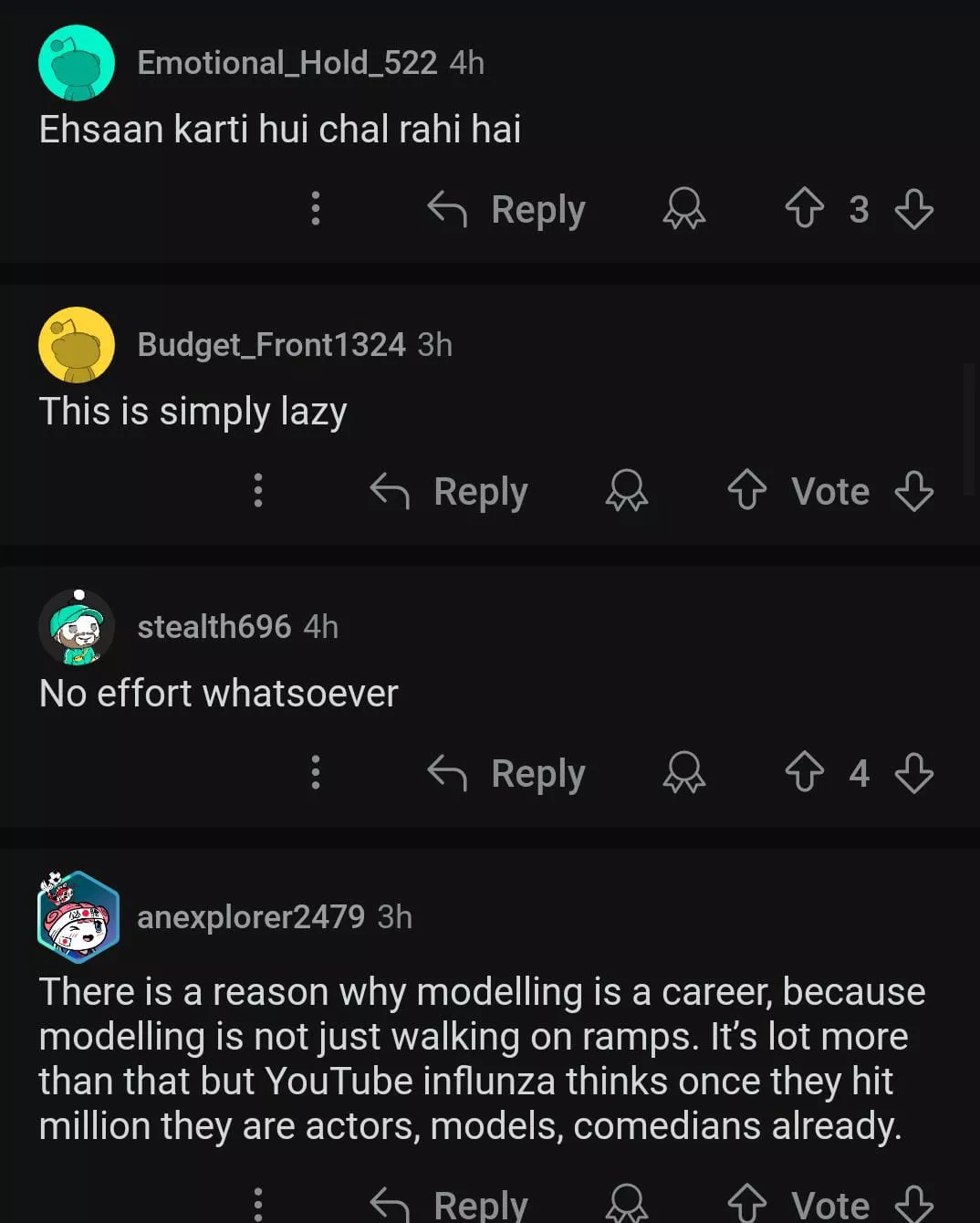Open three-dot menu on Budget_Front1324's comment
980x1223 pixels.
click(258, 490)
